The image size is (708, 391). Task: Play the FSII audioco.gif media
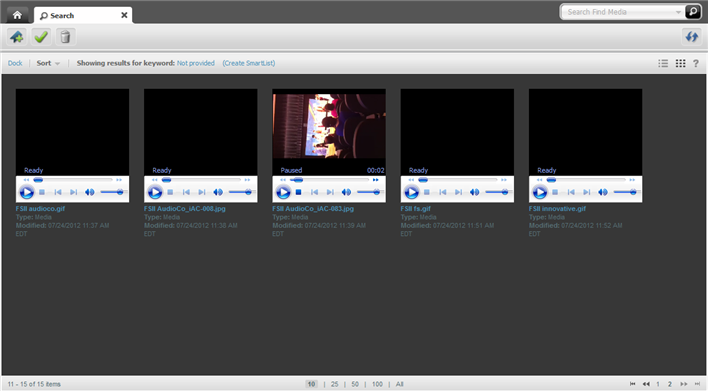tap(27, 192)
